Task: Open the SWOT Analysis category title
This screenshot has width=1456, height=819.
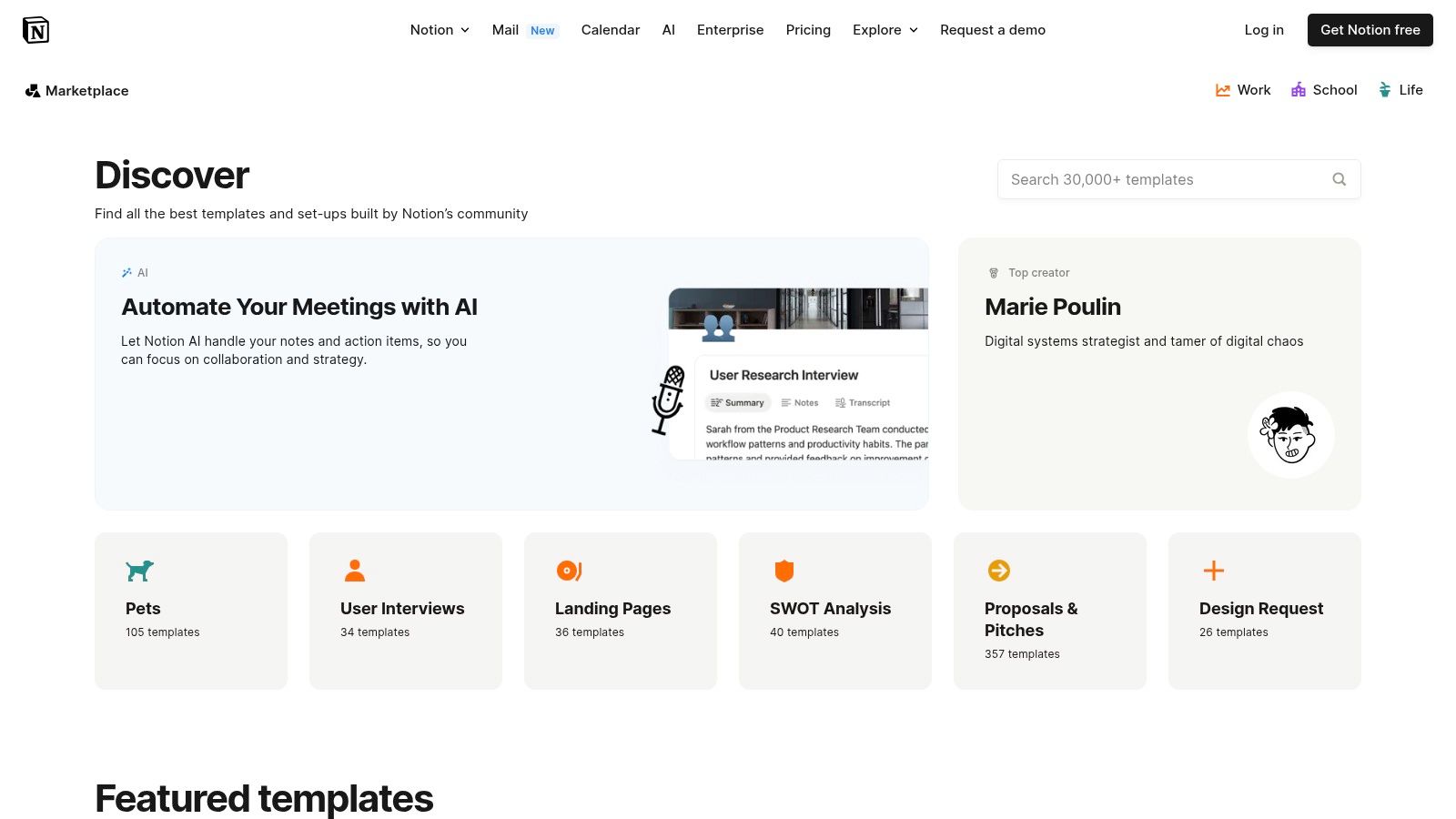Action: [x=830, y=609]
